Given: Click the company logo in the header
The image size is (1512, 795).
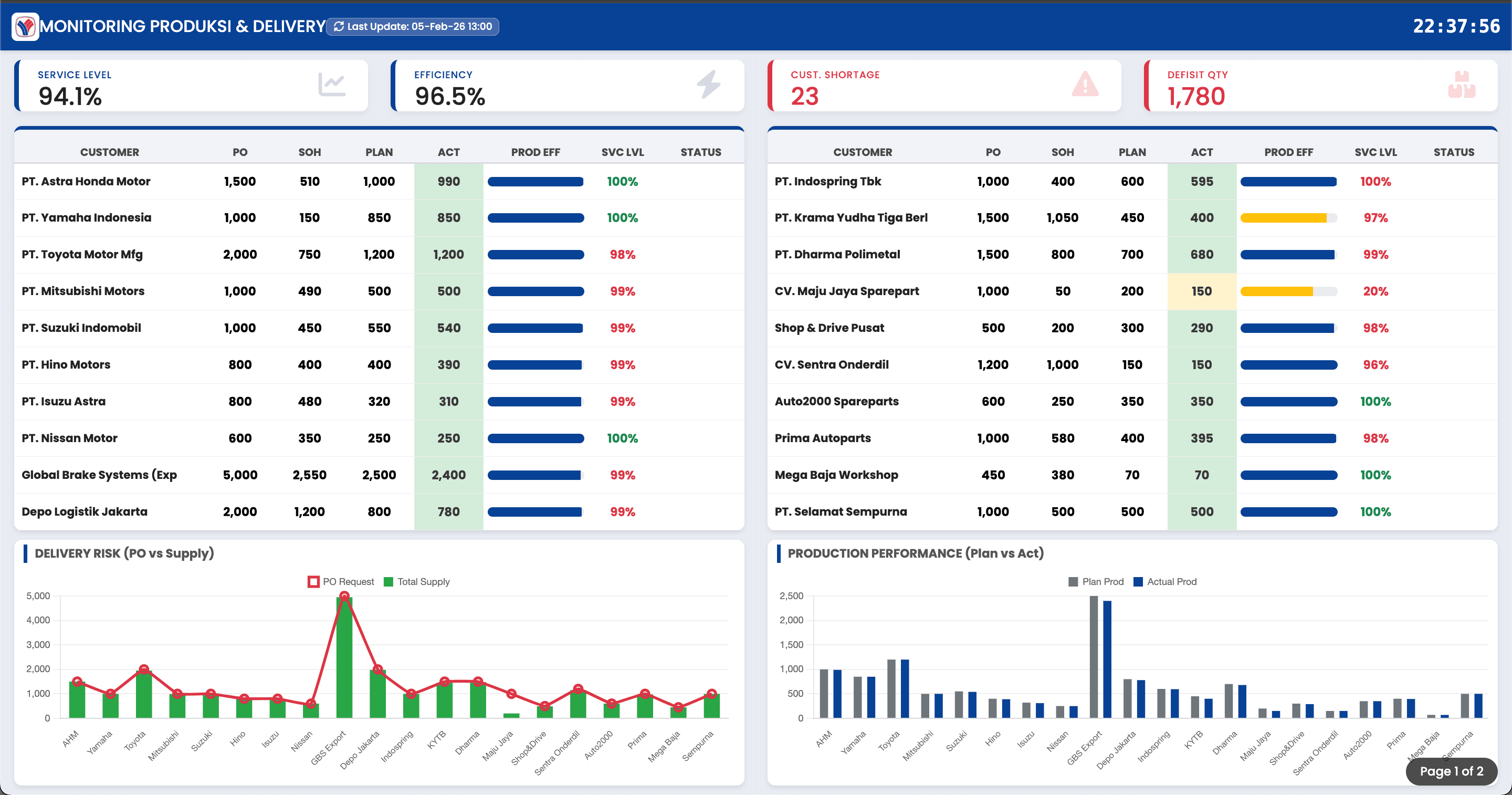Looking at the screenshot, I should [x=25, y=26].
